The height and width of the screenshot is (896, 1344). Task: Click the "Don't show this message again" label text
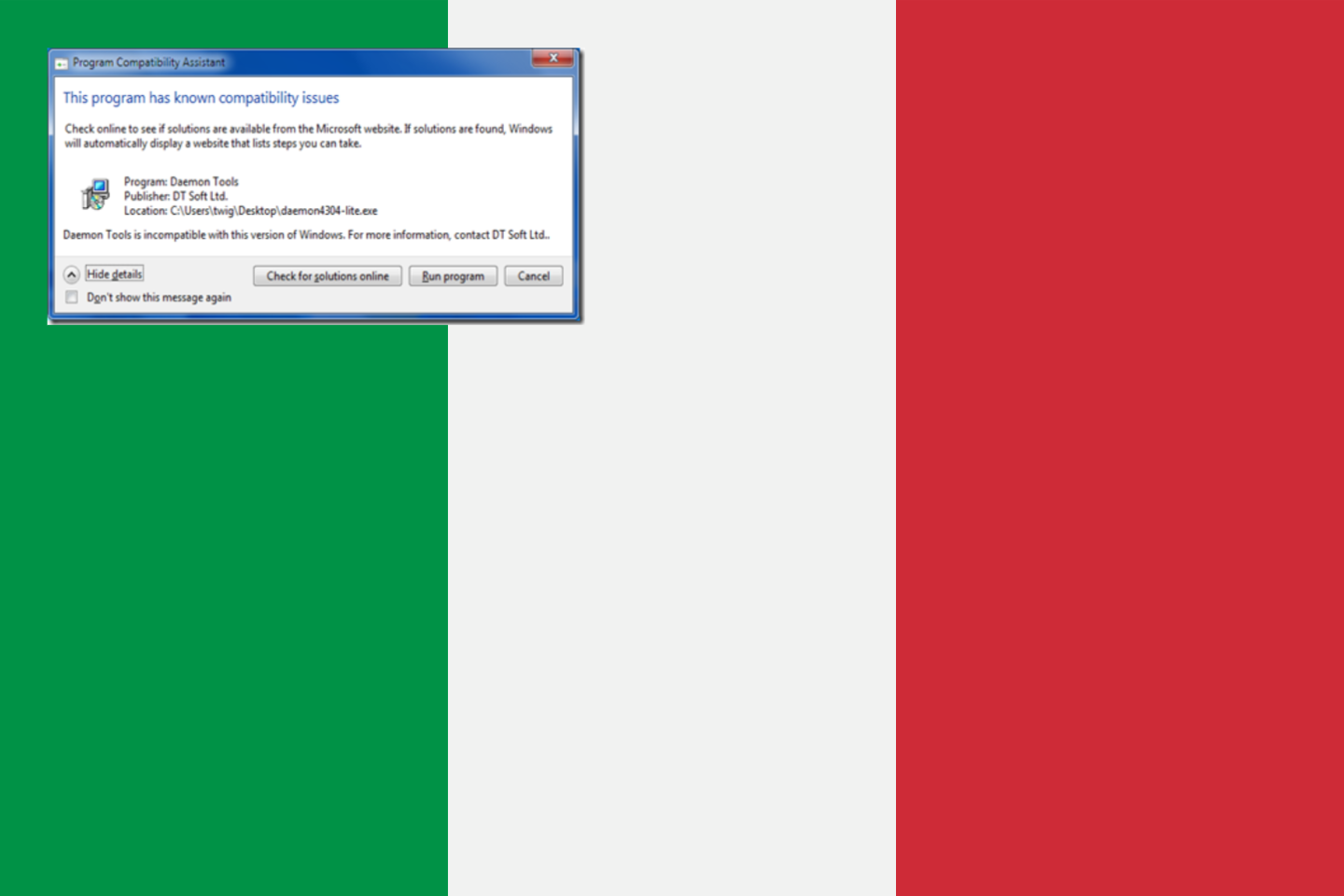pos(159,298)
